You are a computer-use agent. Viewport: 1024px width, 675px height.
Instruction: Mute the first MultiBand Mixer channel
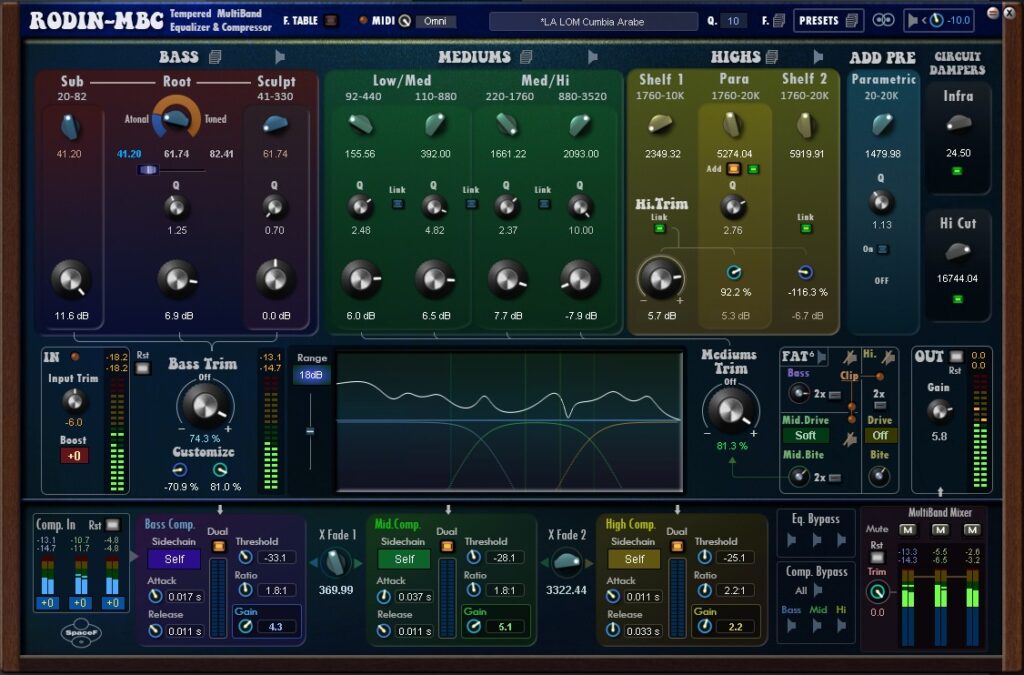pyautogui.click(x=908, y=530)
